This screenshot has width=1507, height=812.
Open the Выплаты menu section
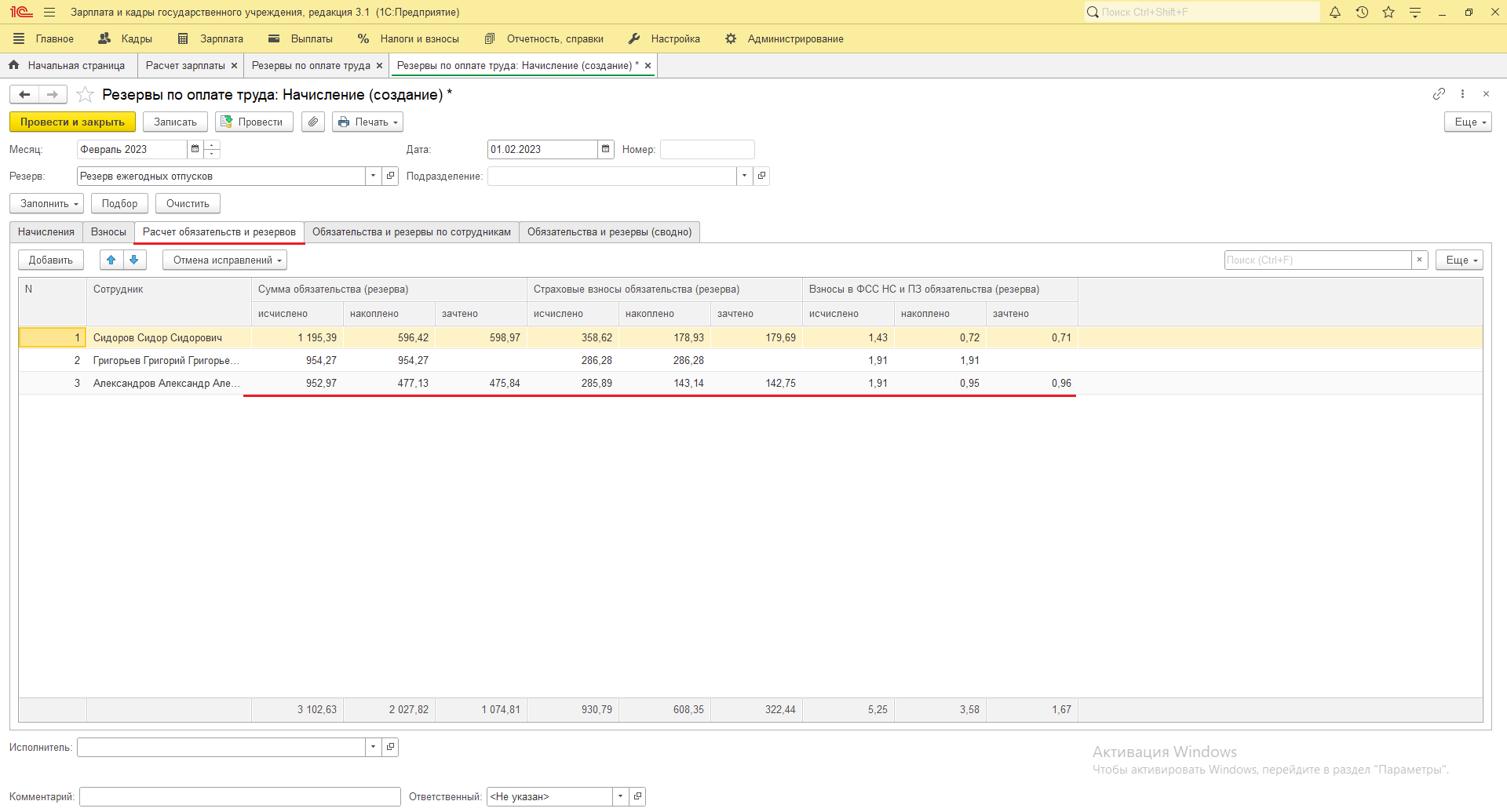(x=301, y=38)
